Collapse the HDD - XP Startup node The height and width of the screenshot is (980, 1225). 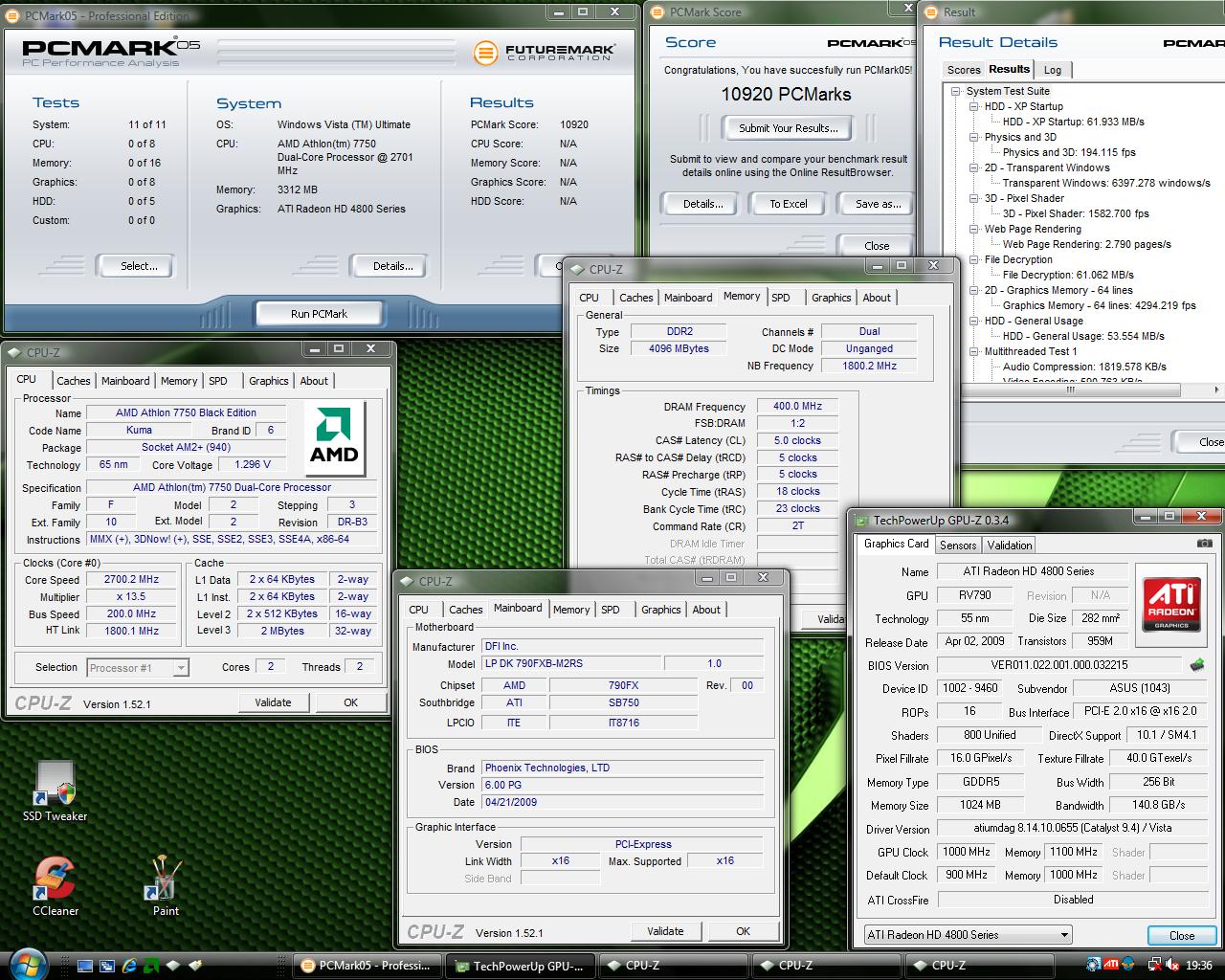coord(973,106)
